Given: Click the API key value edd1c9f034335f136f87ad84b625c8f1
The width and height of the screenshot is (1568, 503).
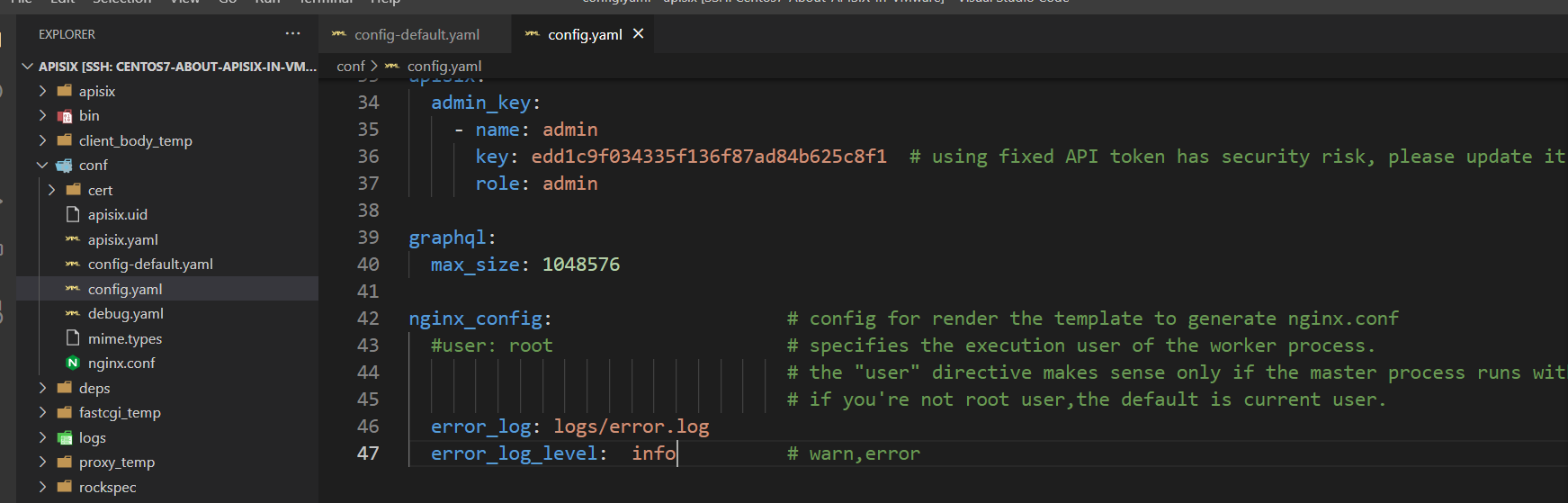Looking at the screenshot, I should point(709,157).
